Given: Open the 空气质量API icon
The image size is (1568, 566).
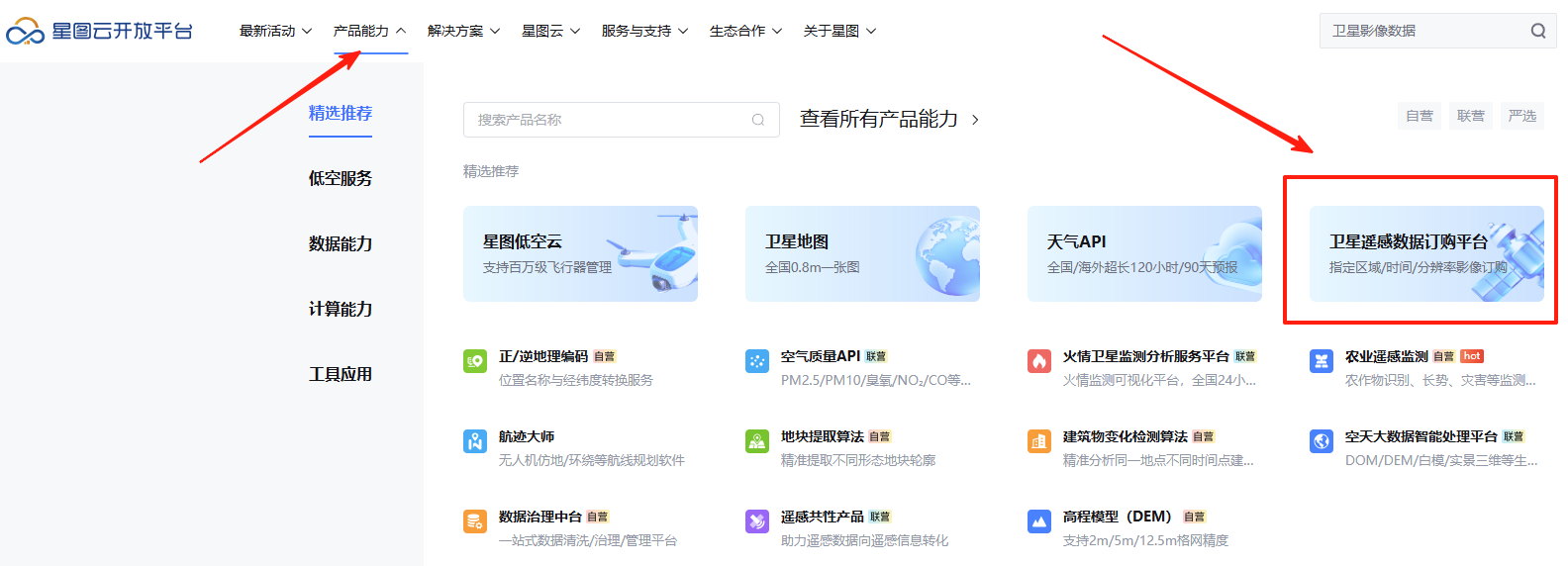Looking at the screenshot, I should point(757,361).
